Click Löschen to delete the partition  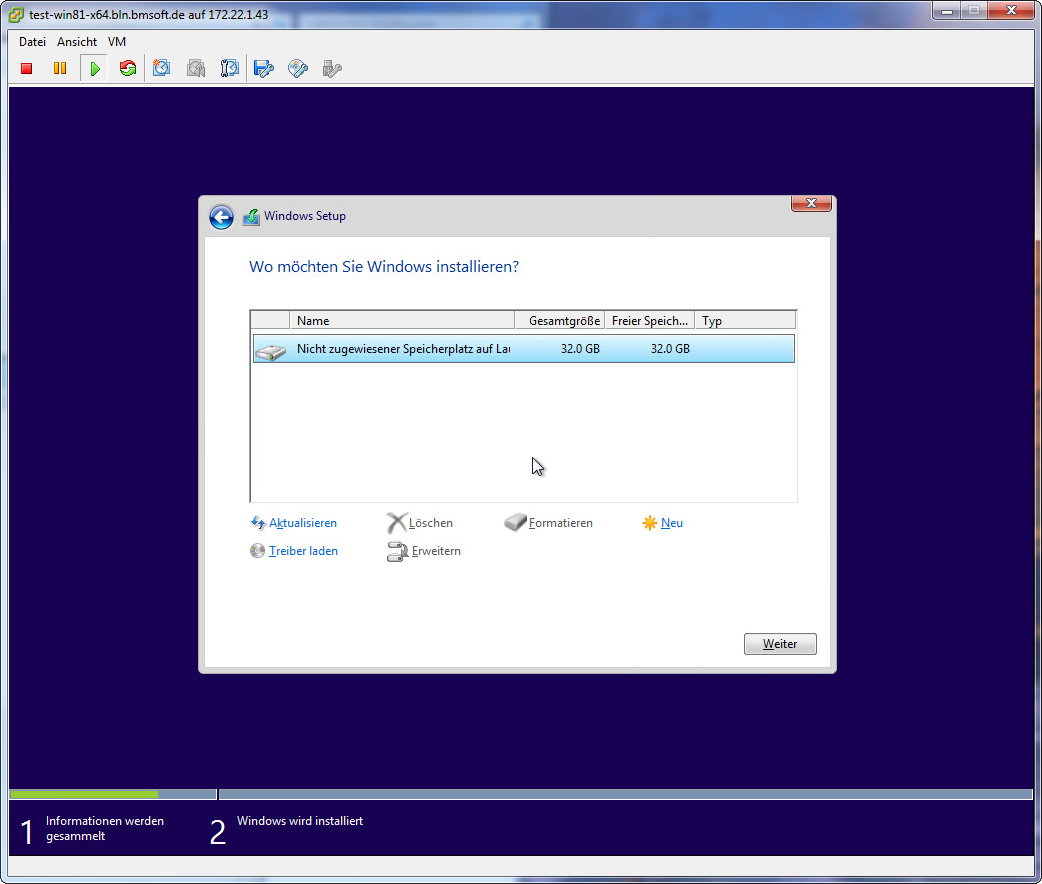431,523
